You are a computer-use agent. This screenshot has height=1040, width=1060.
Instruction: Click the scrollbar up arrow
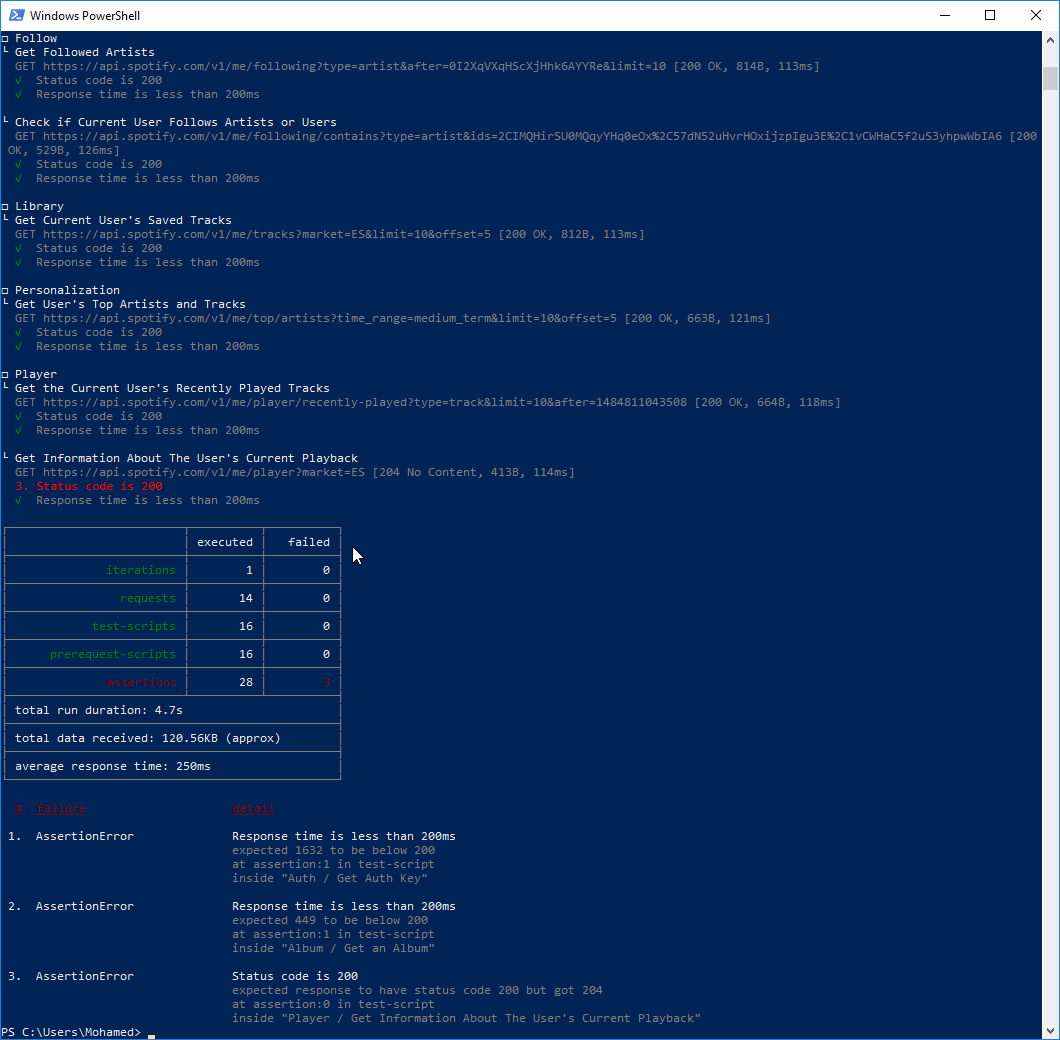tap(1050, 40)
